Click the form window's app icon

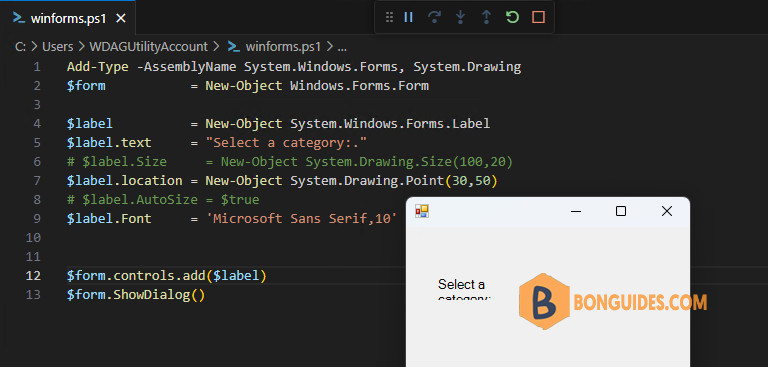click(422, 211)
